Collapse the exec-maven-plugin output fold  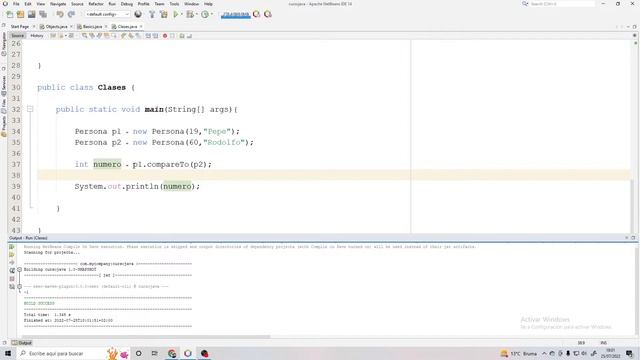(19, 287)
